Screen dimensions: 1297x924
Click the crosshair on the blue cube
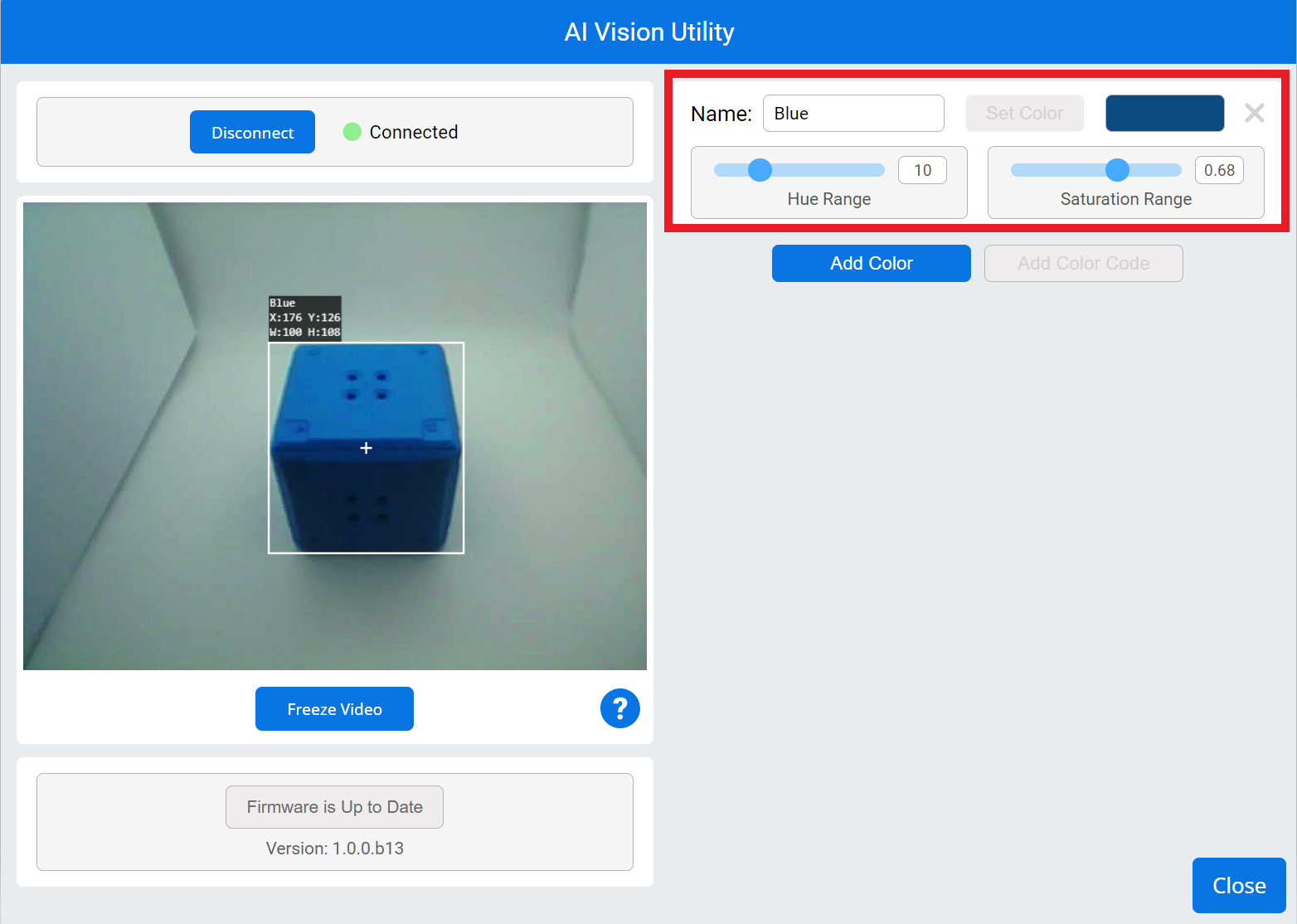point(366,447)
